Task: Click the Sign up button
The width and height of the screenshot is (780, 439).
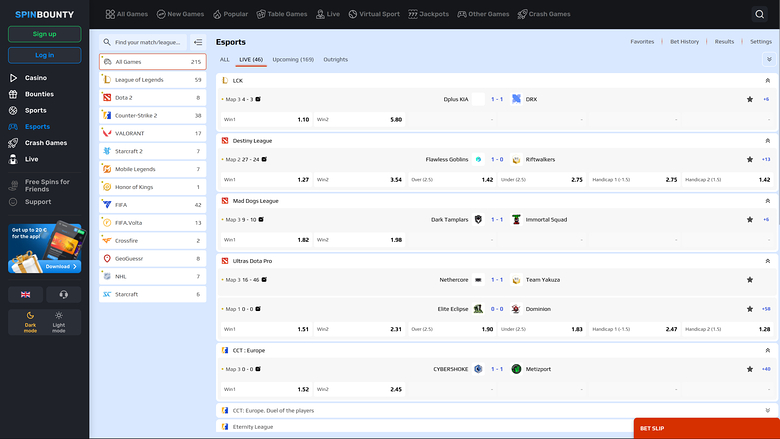Action: (44, 34)
